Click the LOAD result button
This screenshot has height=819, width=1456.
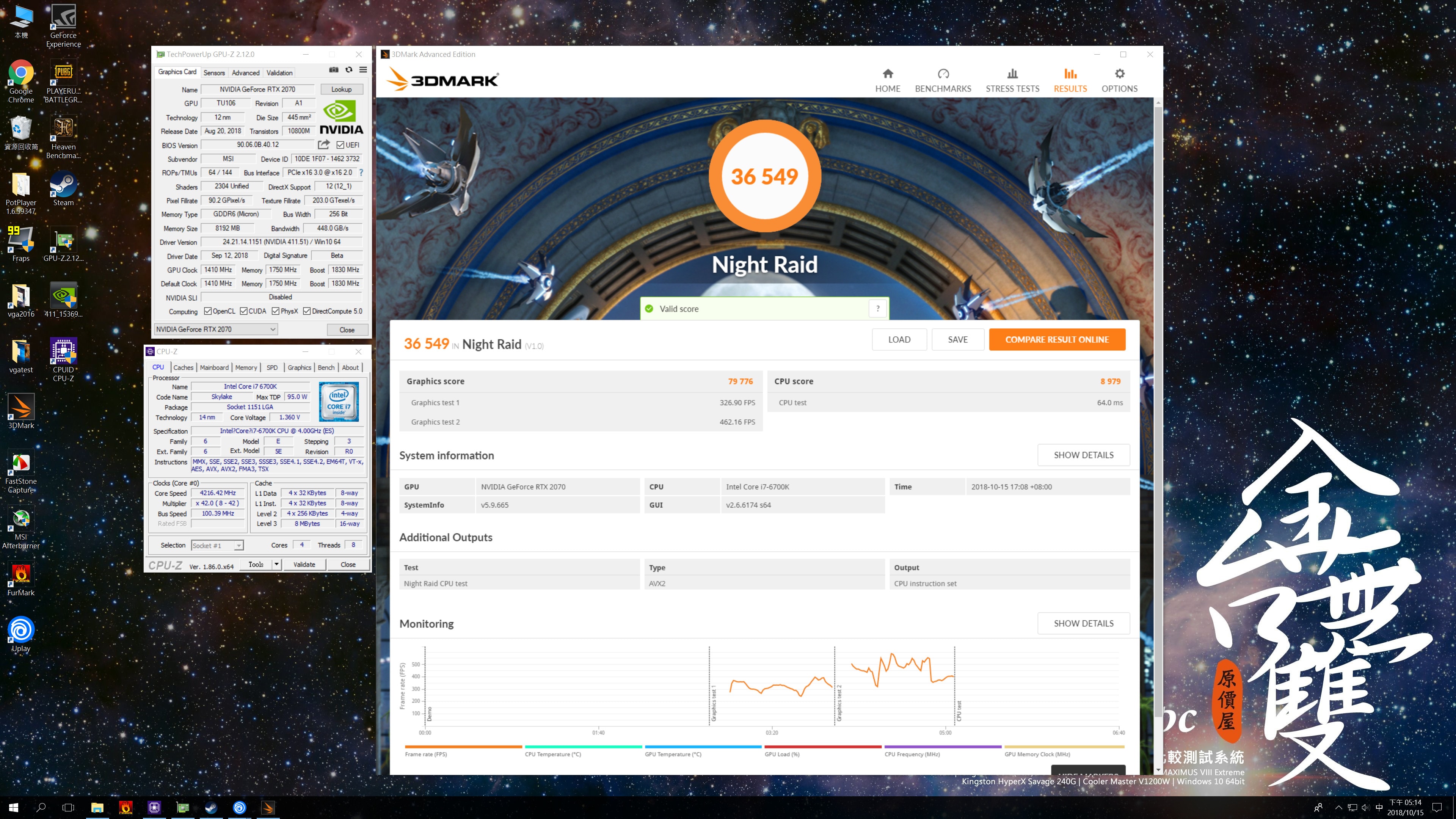(899, 340)
